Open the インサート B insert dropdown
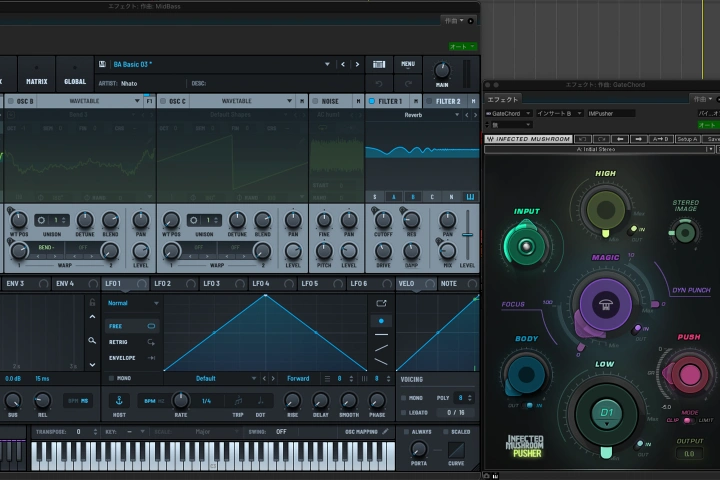This screenshot has width=720, height=480. pyautogui.click(x=559, y=113)
